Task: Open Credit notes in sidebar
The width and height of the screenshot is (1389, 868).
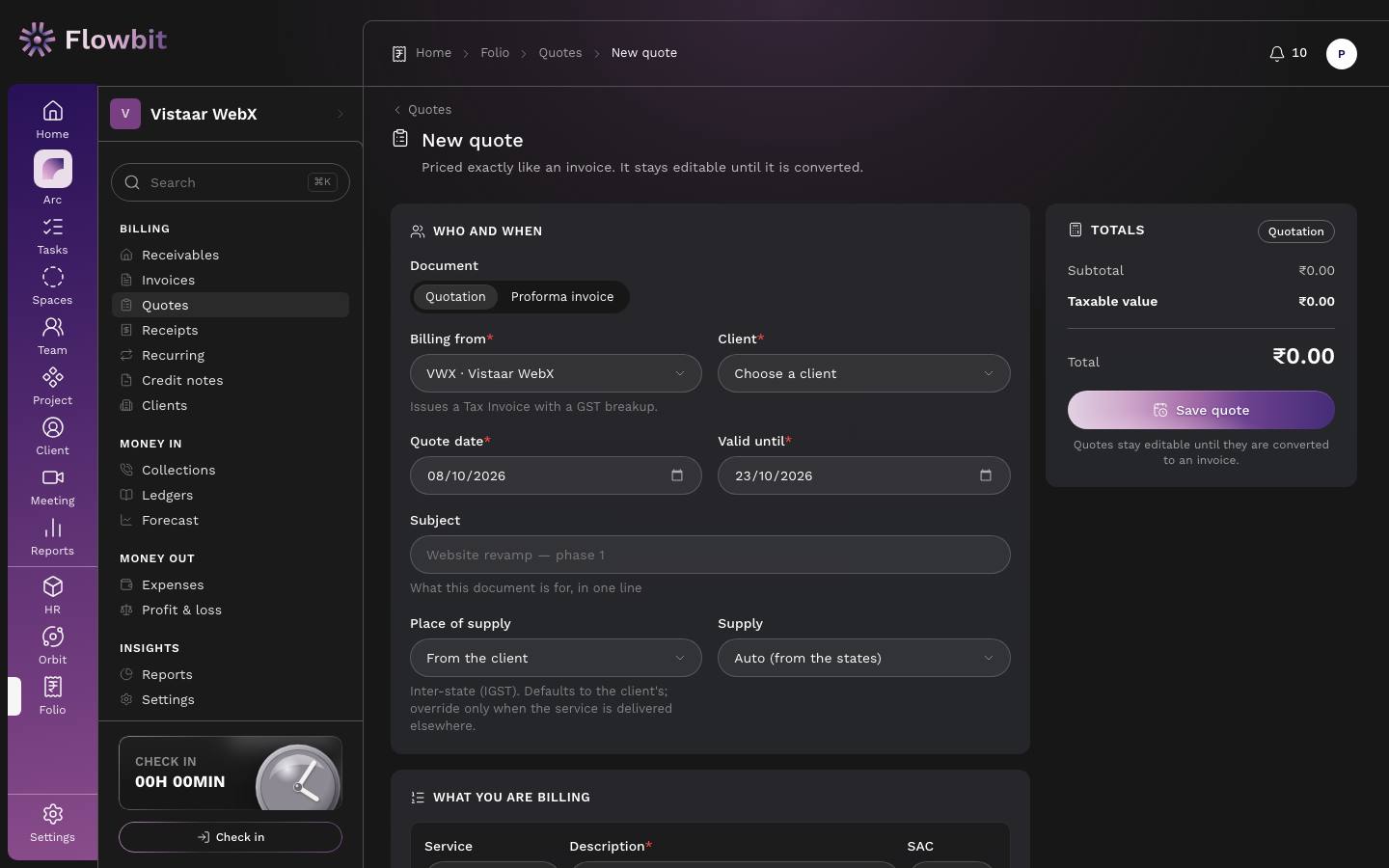Action: tap(230, 380)
